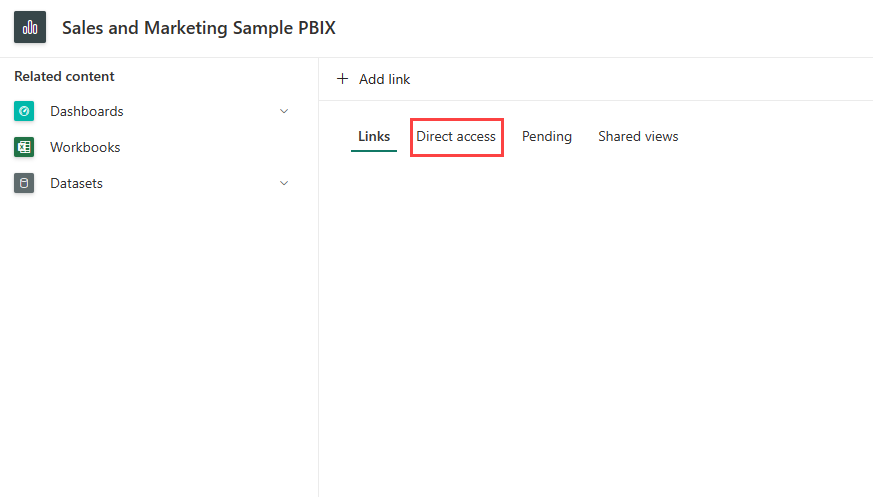The height and width of the screenshot is (497, 873).
Task: Open the Workbooks related content item
Action: (x=85, y=147)
